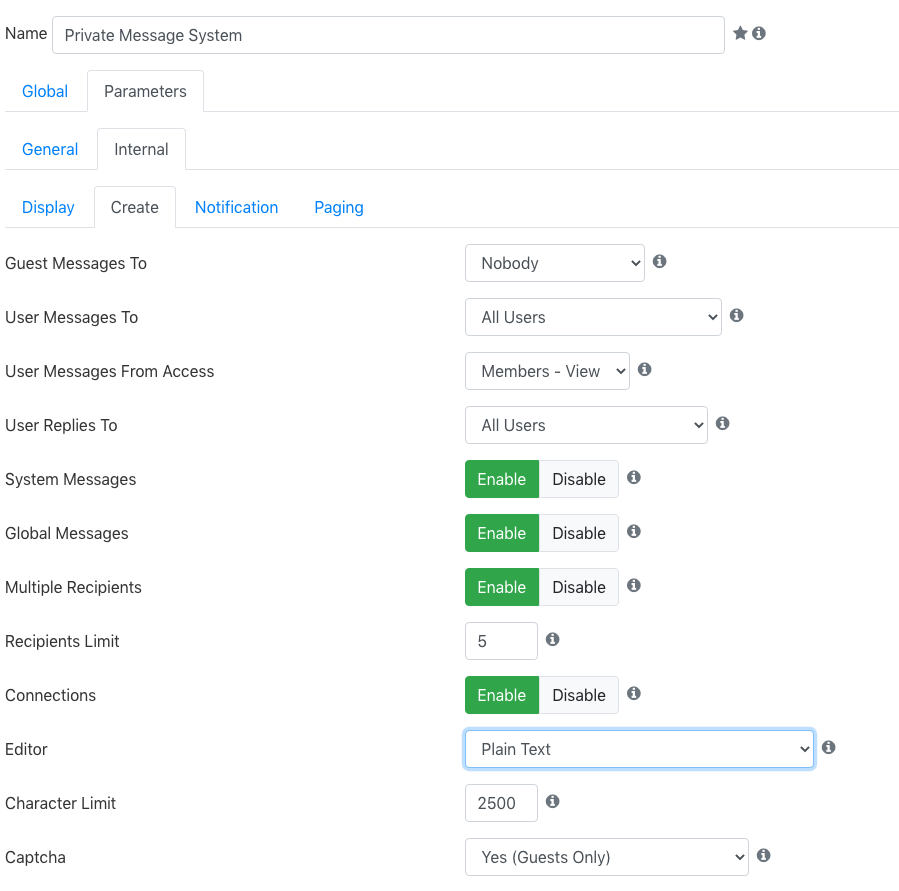The height and width of the screenshot is (891, 899).
Task: Disable Connections option
Action: click(579, 695)
